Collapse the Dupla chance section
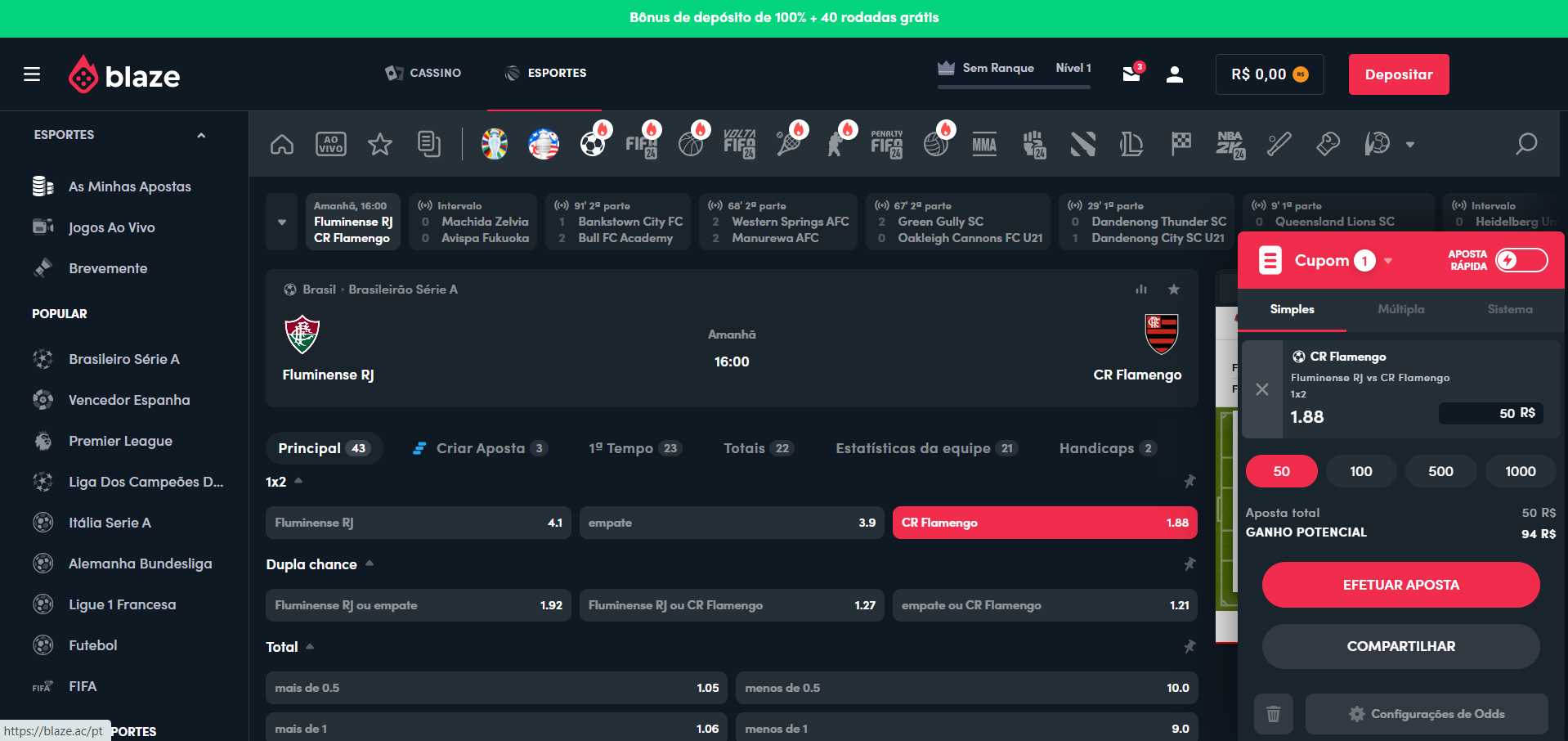Screen dimensions: 1568x741 tap(370, 564)
